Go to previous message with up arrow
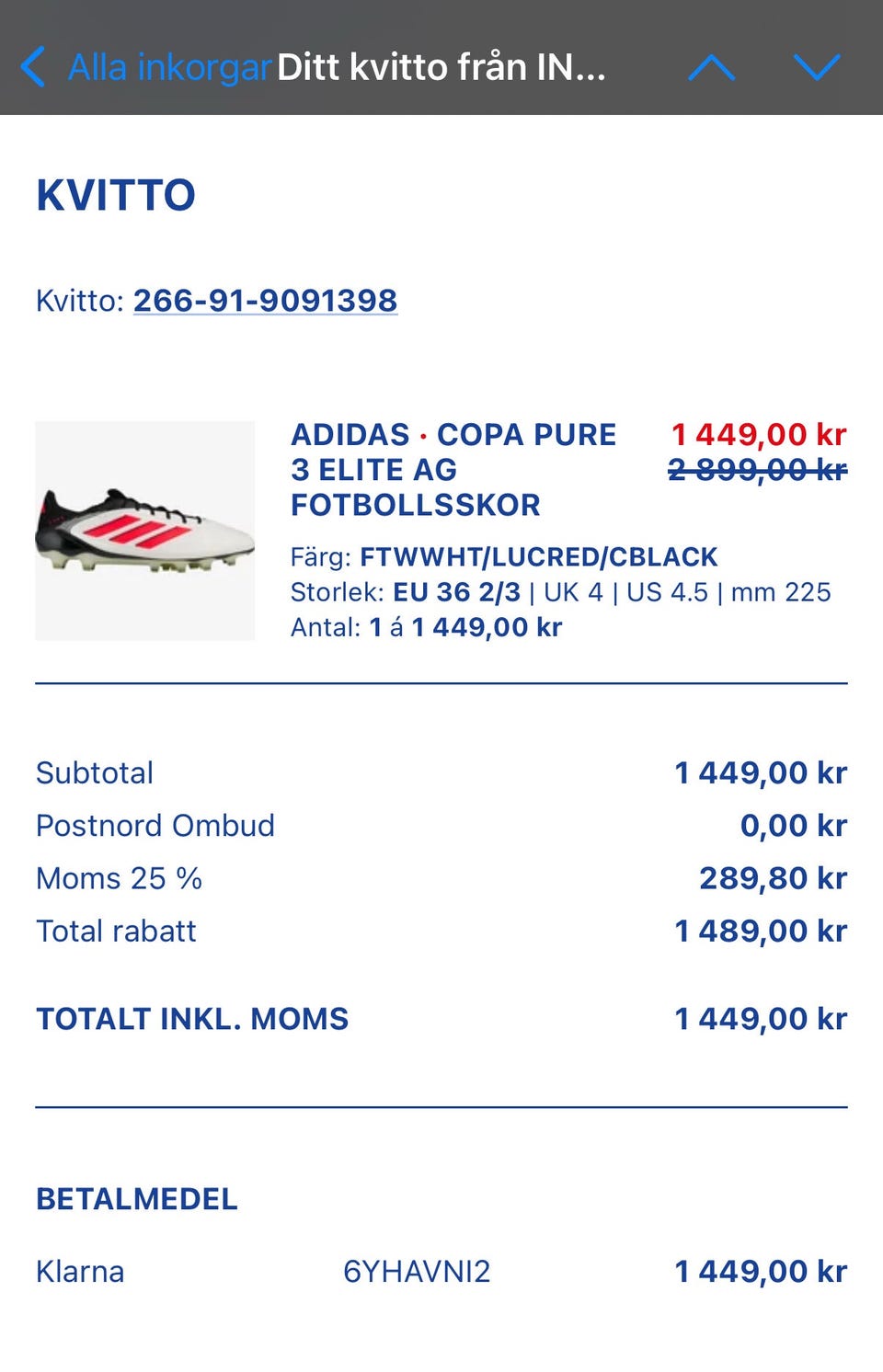This screenshot has height=1372, width=883. pyautogui.click(x=711, y=67)
